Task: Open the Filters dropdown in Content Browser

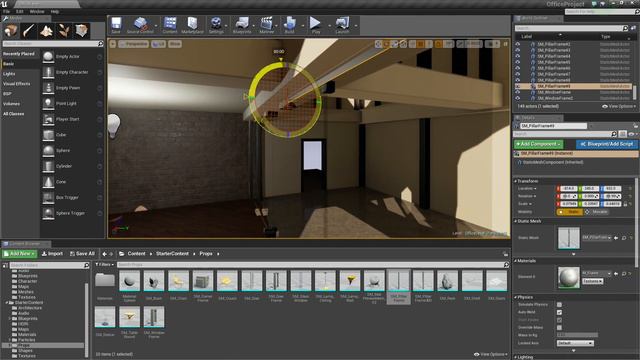Action: click(x=104, y=264)
